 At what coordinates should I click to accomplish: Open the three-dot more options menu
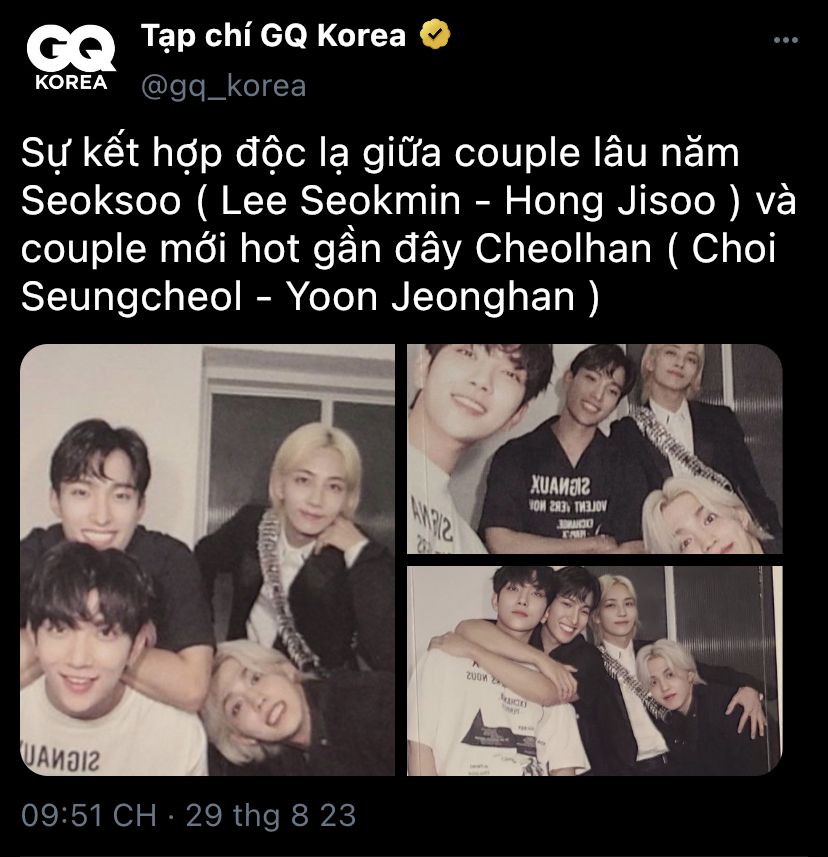click(786, 40)
